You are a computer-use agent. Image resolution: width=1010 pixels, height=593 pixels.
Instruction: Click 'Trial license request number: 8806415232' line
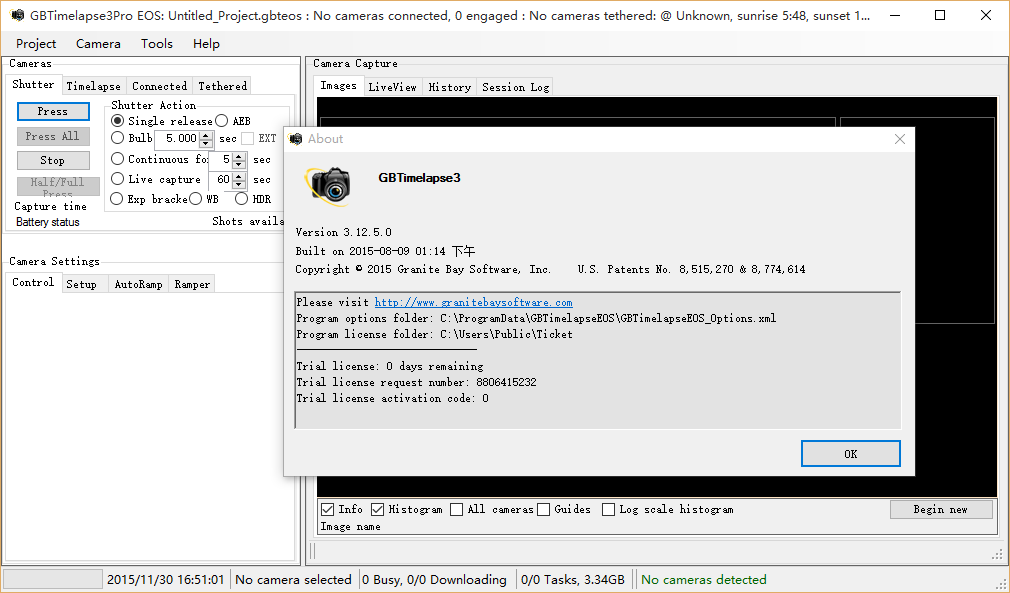416,382
